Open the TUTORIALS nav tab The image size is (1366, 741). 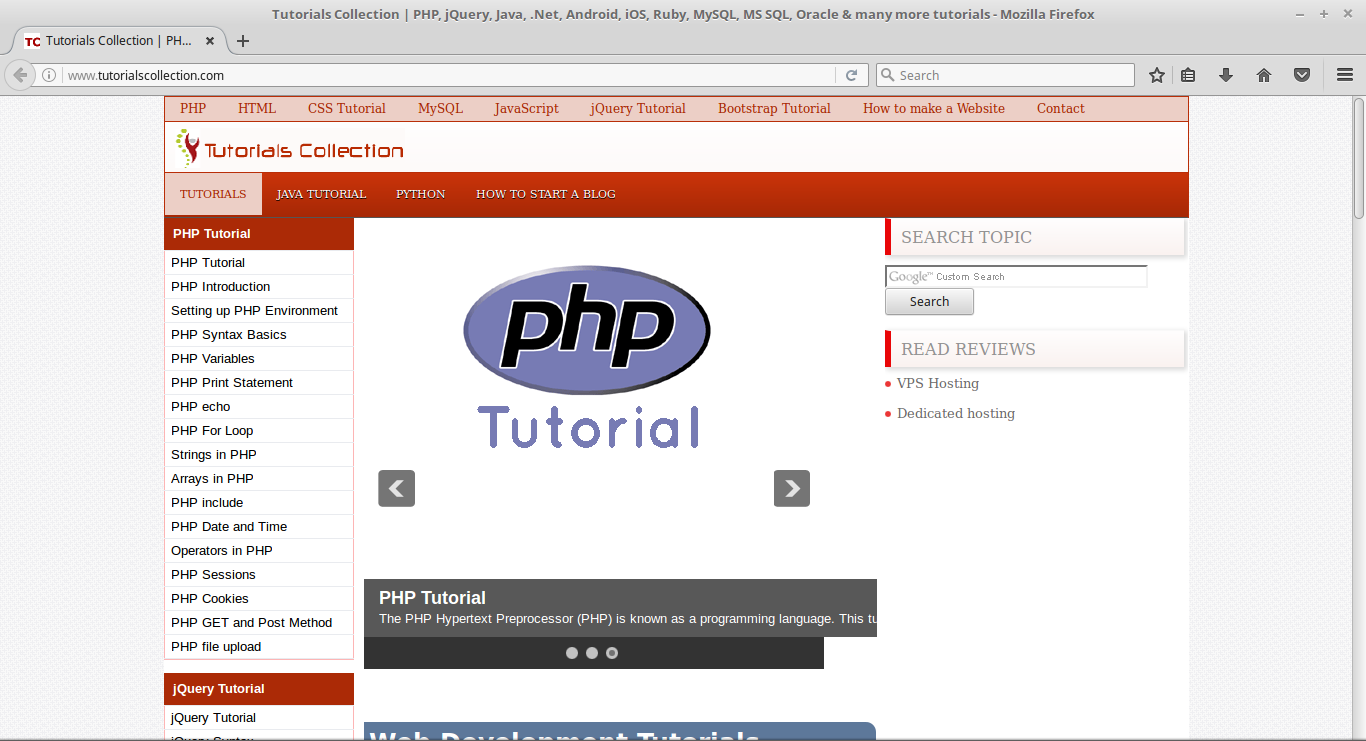(213, 194)
